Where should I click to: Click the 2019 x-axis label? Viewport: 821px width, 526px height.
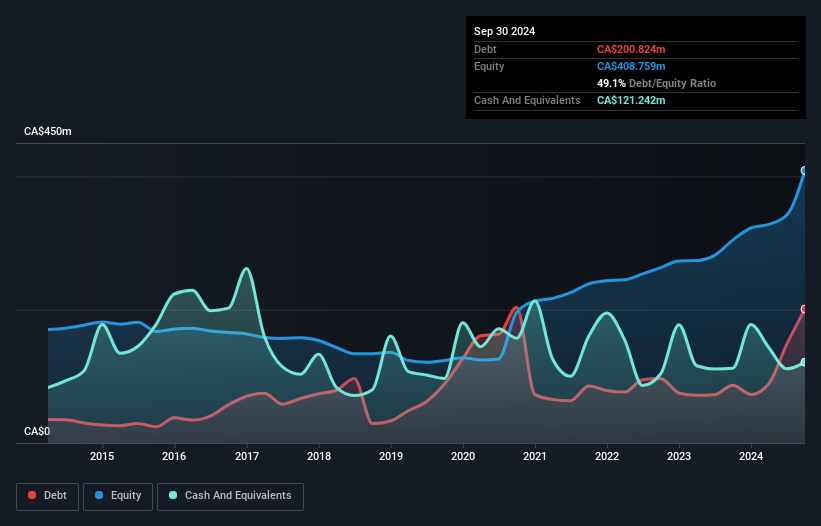(x=391, y=456)
